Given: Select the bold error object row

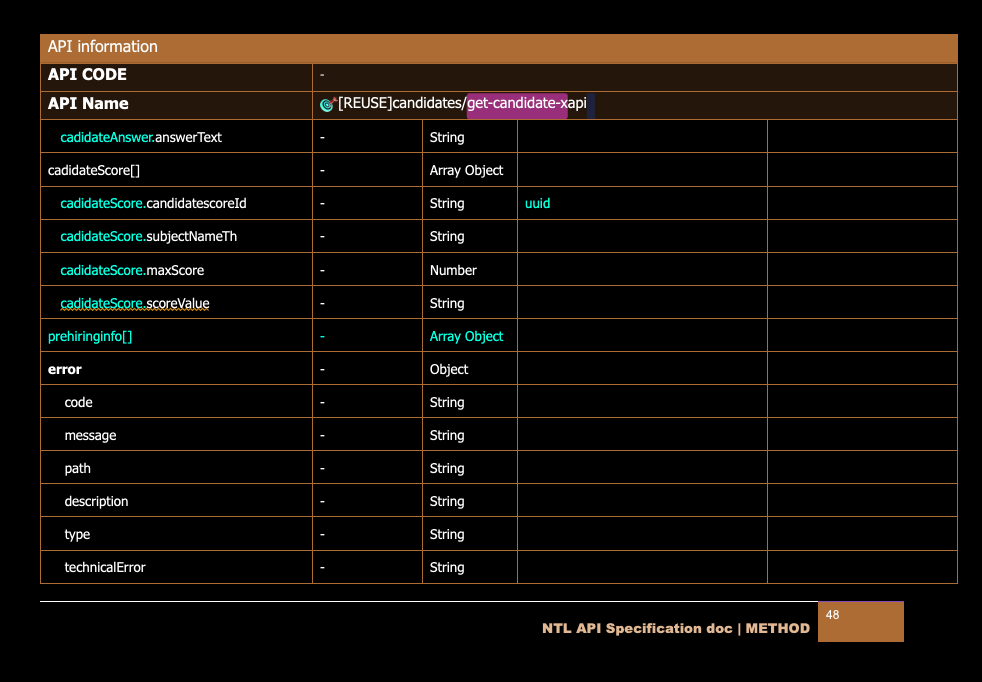Looking at the screenshot, I should [x=65, y=369].
